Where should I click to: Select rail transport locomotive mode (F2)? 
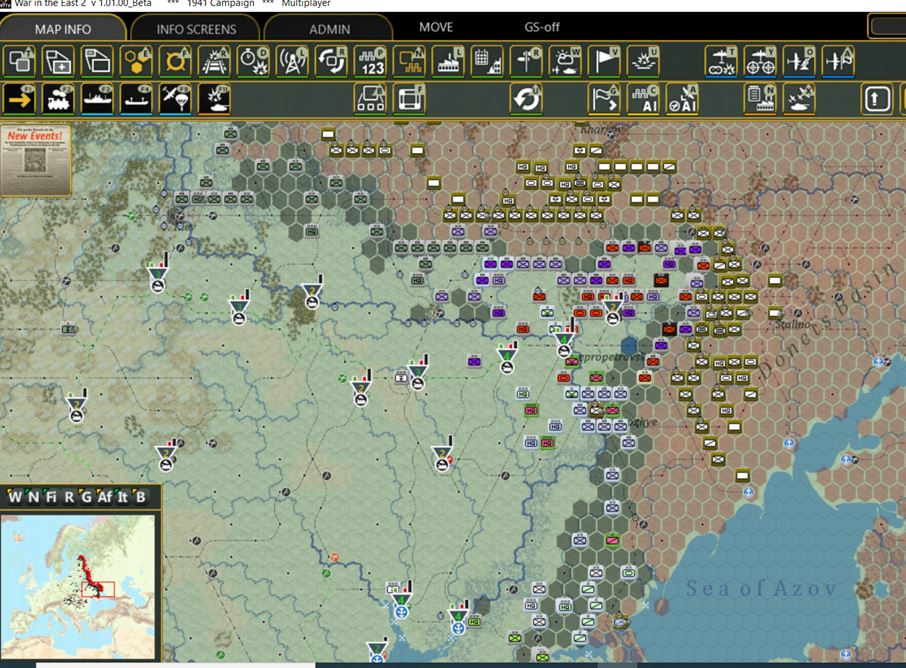[x=58, y=99]
